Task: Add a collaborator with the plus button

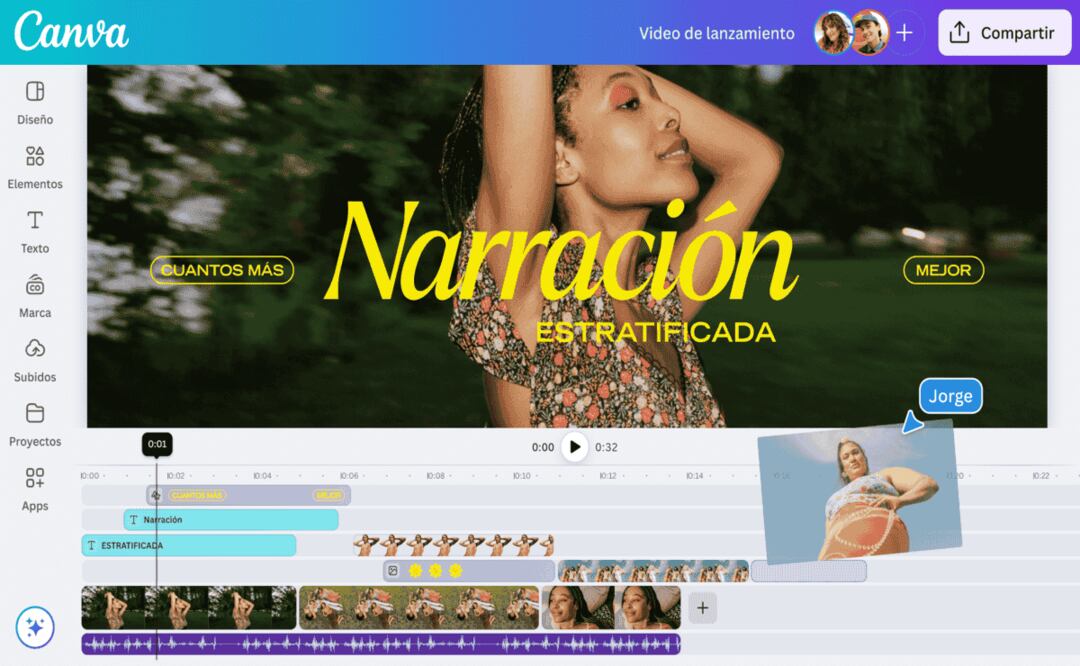Action: (904, 33)
